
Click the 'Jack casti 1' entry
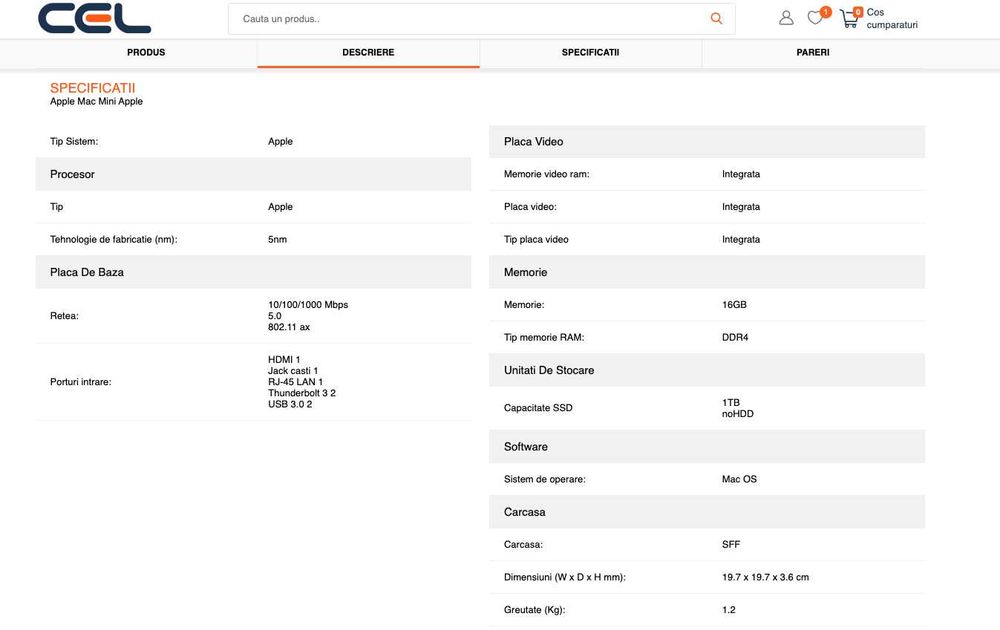coord(293,370)
